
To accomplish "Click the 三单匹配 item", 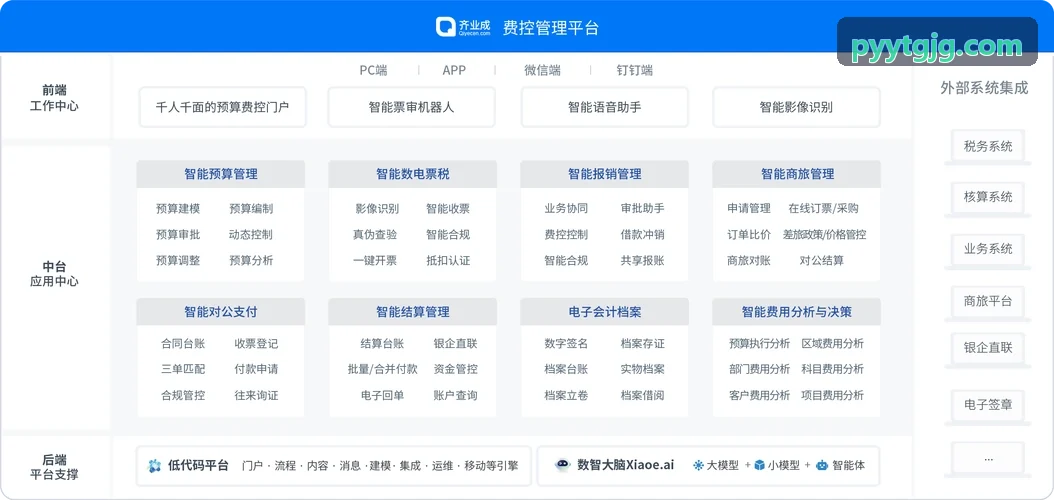I will click(x=183, y=369).
